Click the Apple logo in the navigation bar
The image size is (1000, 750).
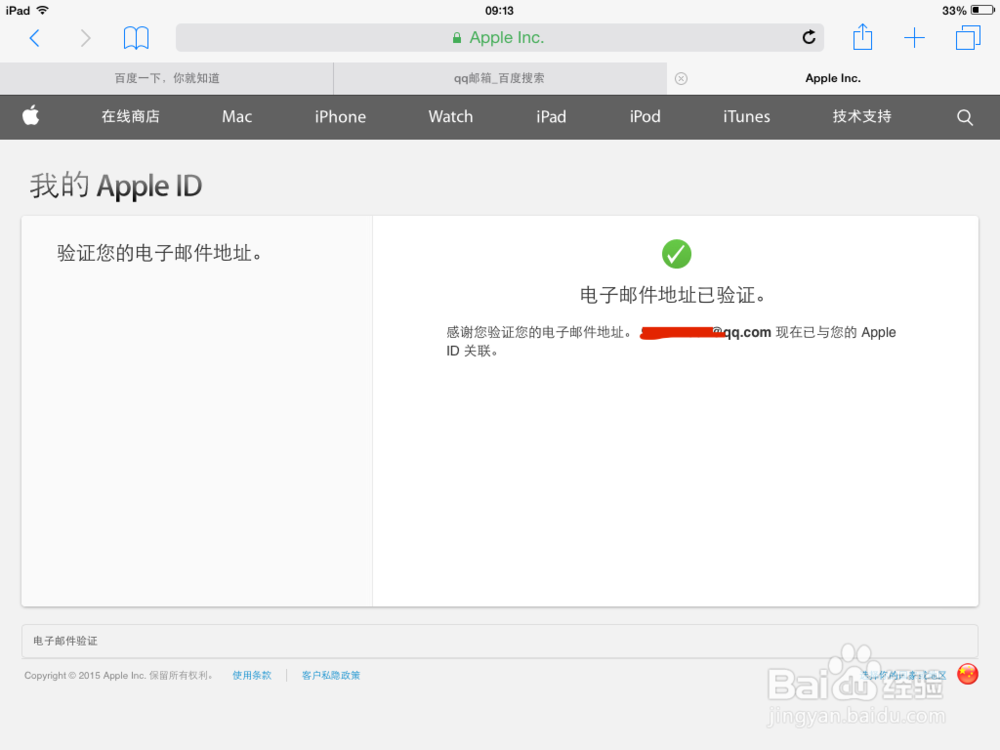[x=31, y=116]
